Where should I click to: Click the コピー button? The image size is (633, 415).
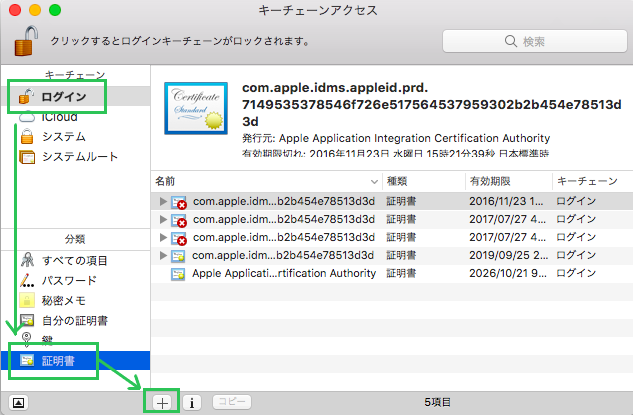coord(232,402)
